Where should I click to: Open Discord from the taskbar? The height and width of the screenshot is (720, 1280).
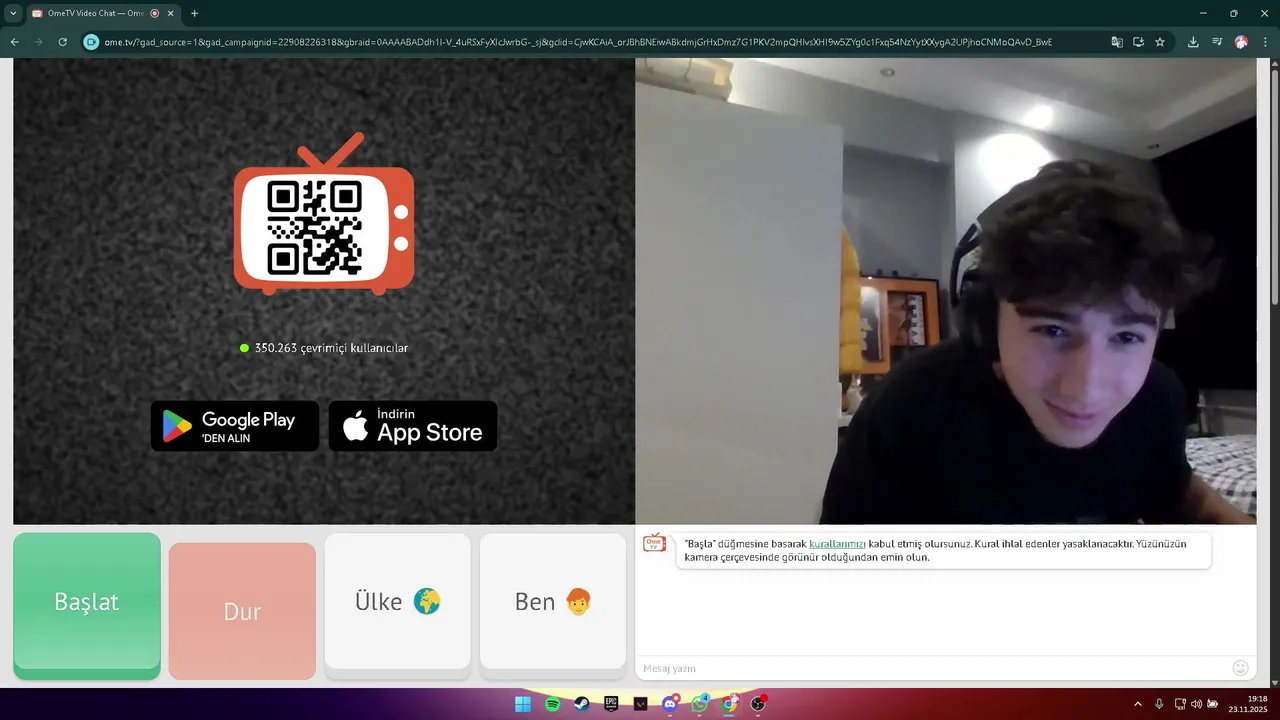pos(670,704)
